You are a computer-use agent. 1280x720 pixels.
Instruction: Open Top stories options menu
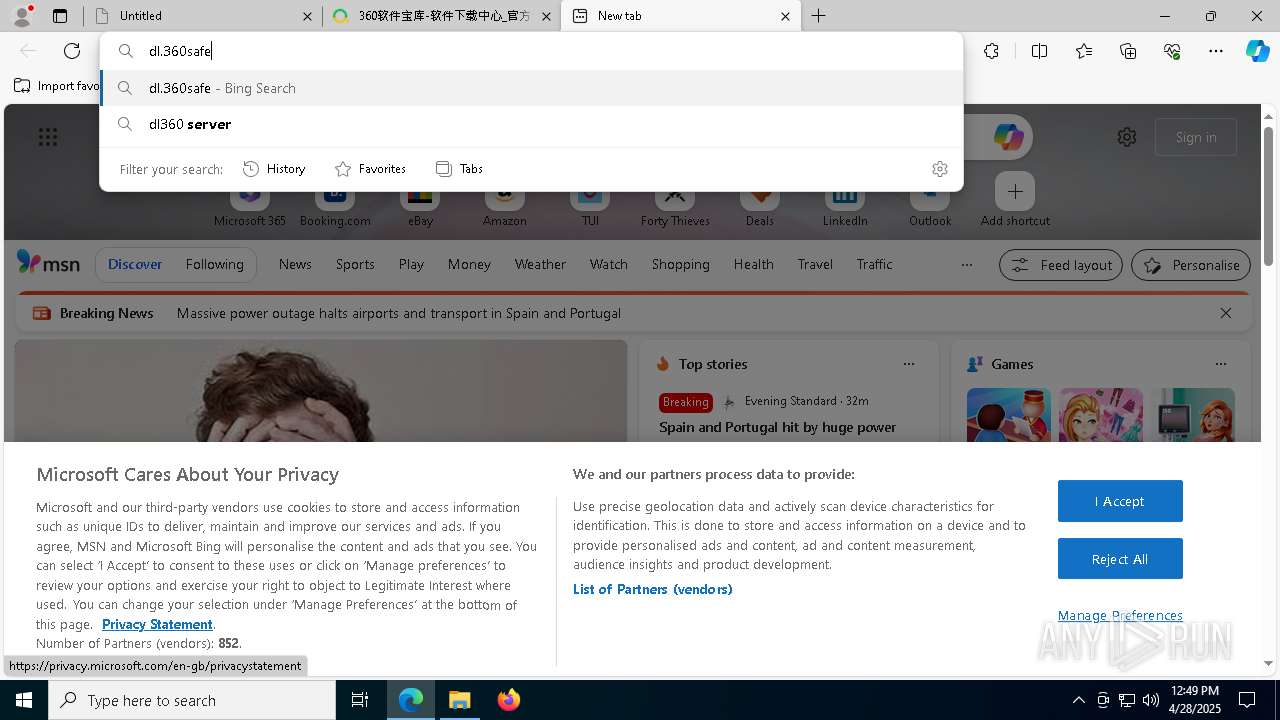tap(909, 364)
